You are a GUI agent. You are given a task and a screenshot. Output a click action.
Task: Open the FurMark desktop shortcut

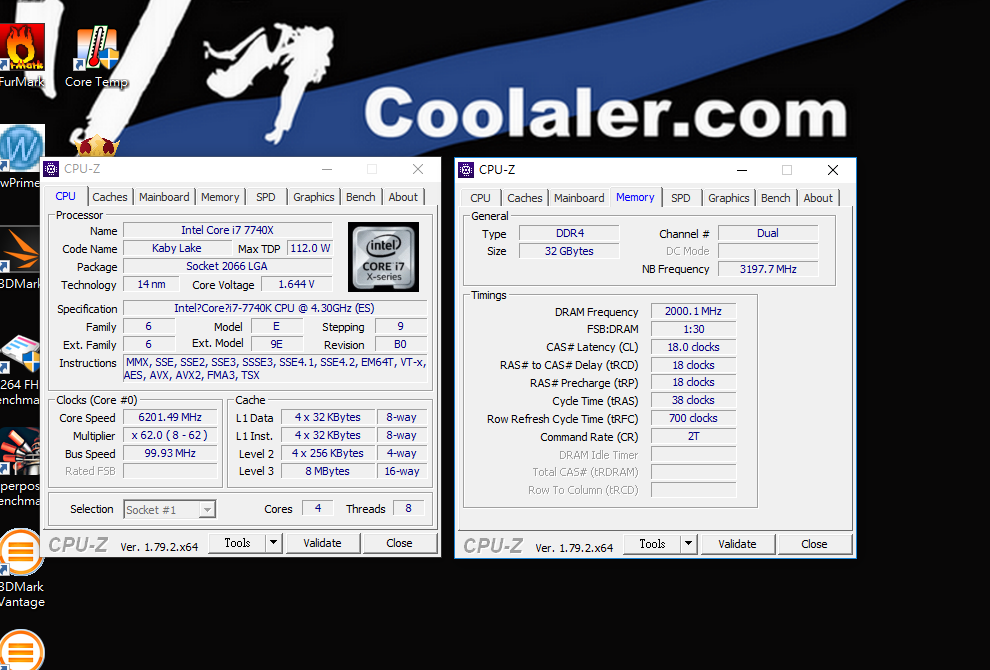(x=22, y=56)
